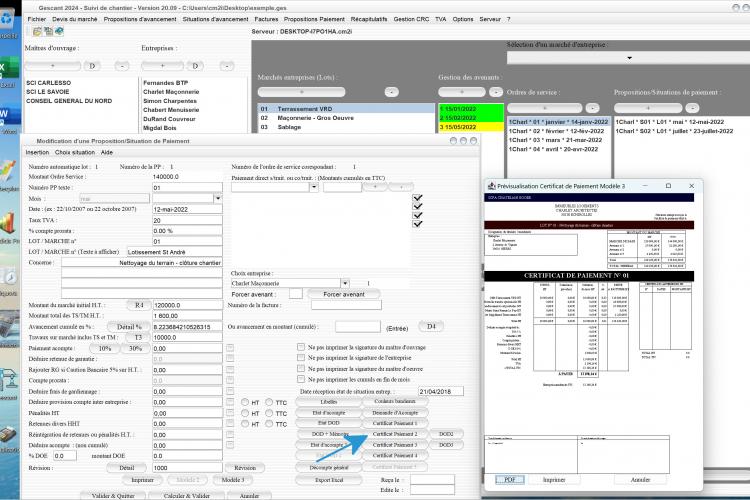
Task: Enable Ne pas imprimer signature du maître d'oeuvre
Action: coord(301,368)
